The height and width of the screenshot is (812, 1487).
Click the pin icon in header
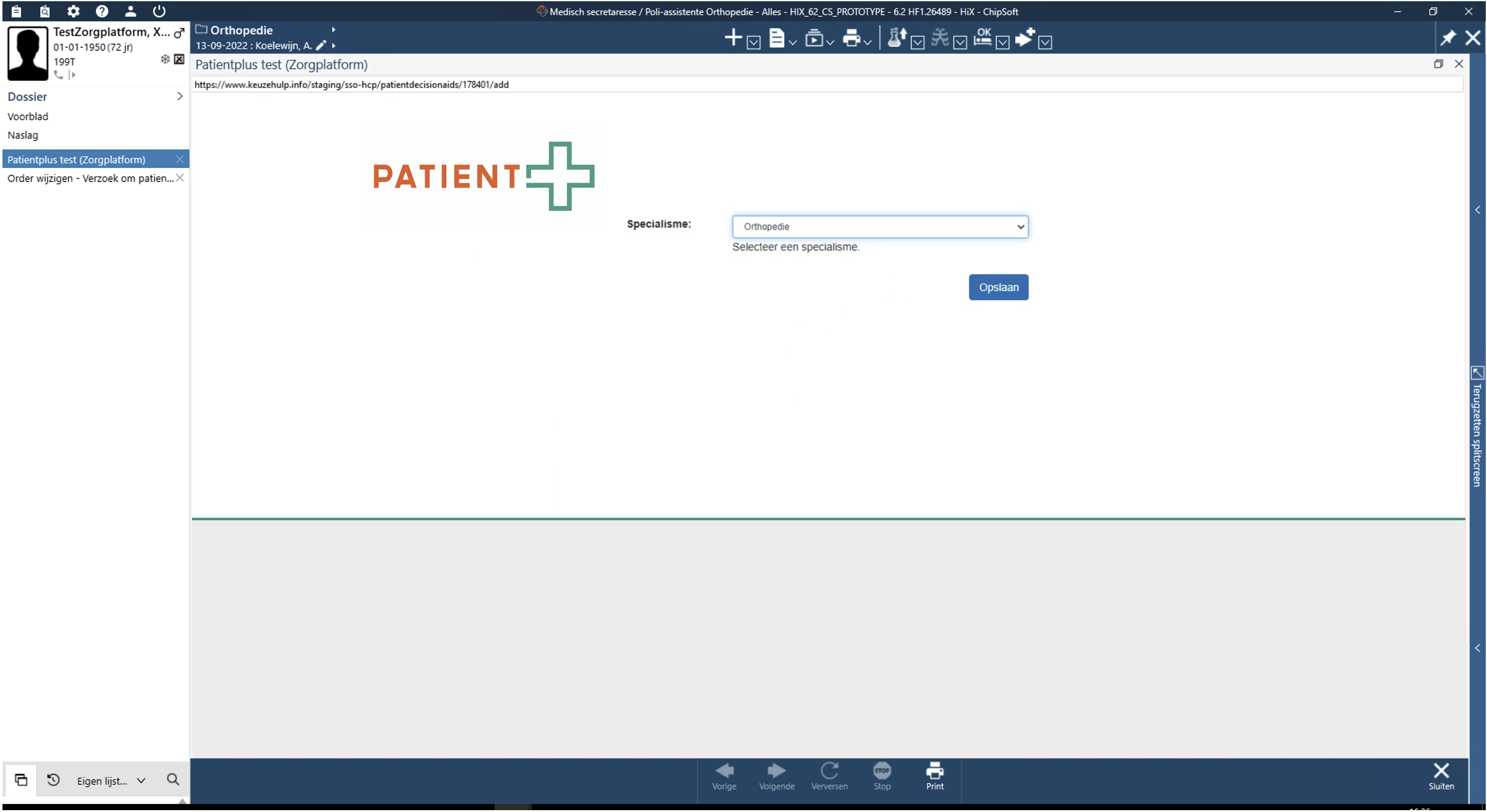pos(1448,38)
